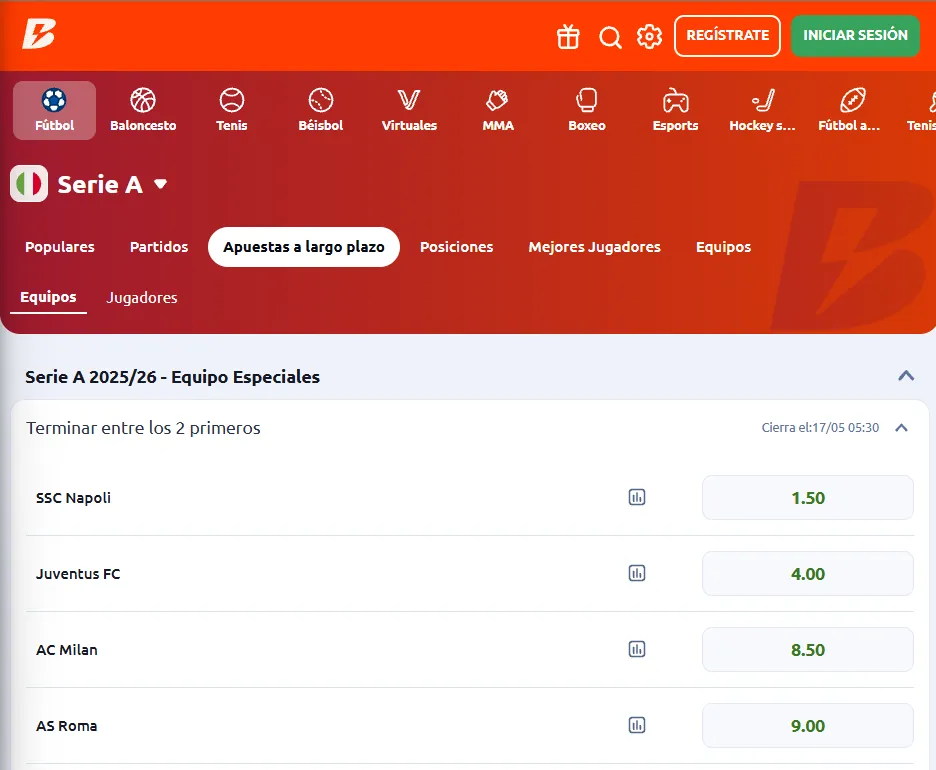Collapse the Serie A 2025/26 Equipo Especiales section
The width and height of the screenshot is (936, 770).
click(906, 376)
